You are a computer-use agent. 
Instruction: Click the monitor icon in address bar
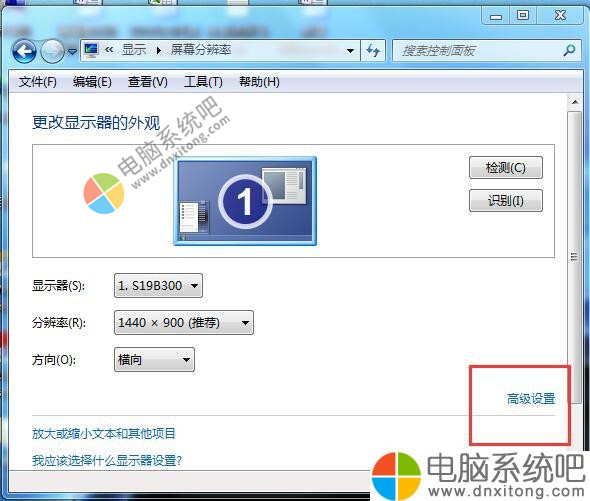[91, 50]
